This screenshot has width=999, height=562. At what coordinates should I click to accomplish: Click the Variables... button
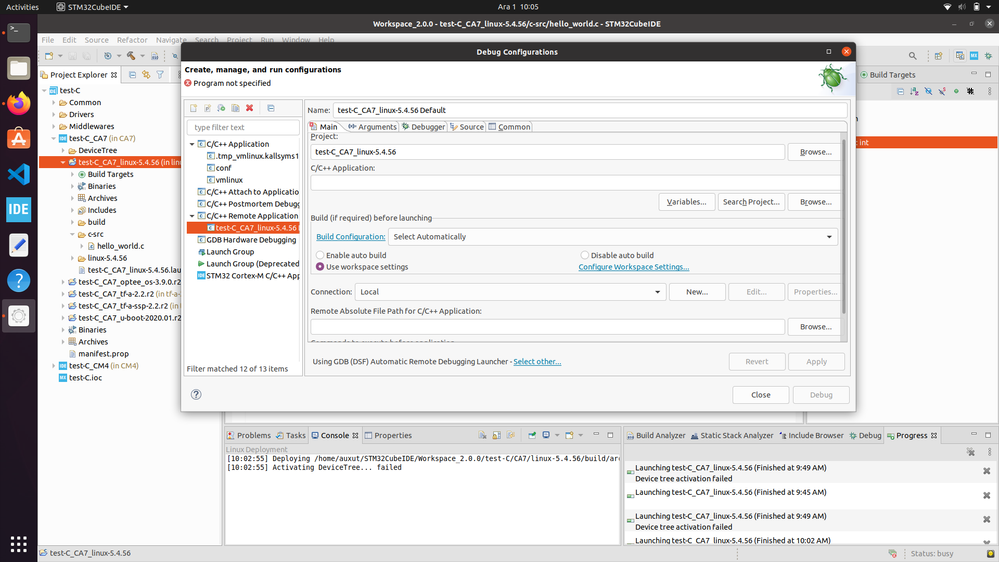[686, 202]
